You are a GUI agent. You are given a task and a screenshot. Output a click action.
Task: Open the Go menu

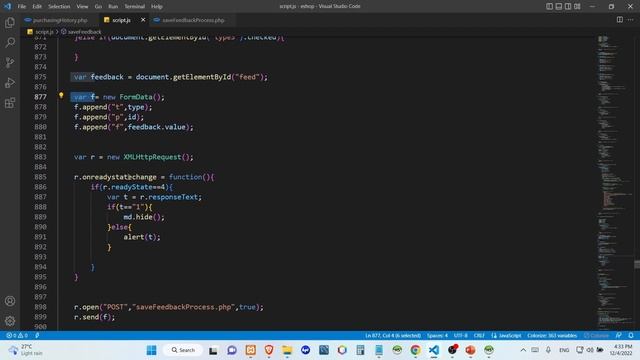coord(98,7)
